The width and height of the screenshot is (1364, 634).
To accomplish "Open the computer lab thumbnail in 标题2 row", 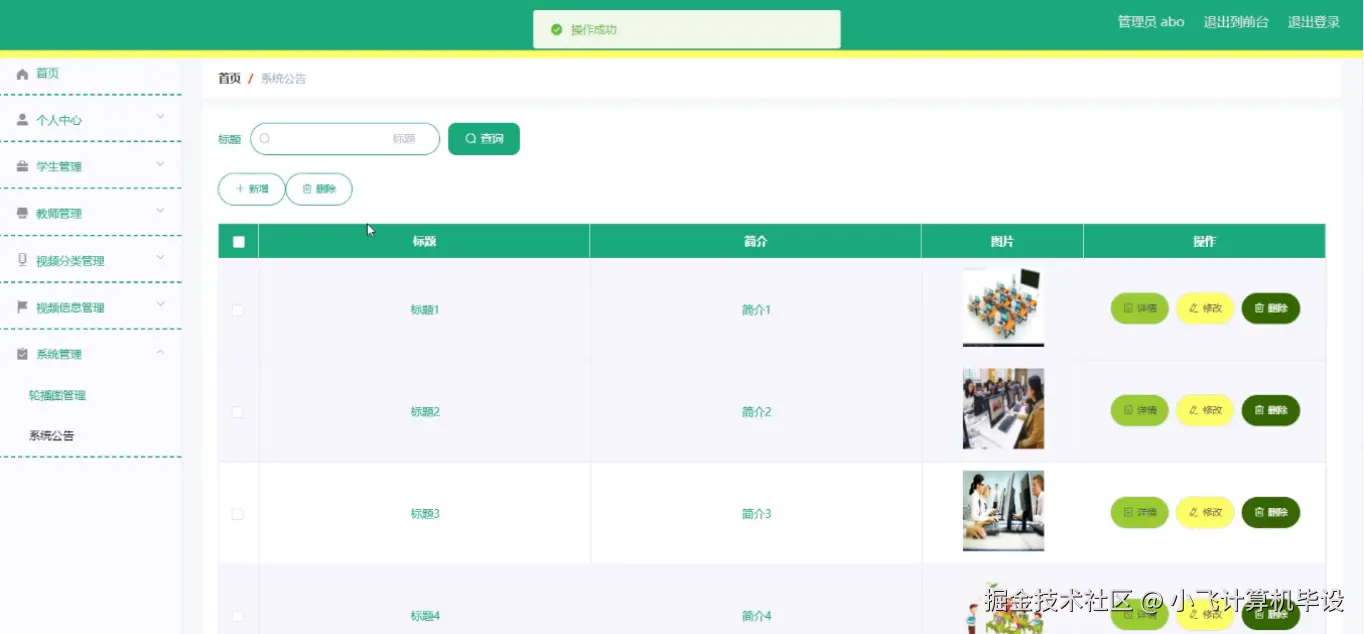I will (x=1003, y=409).
